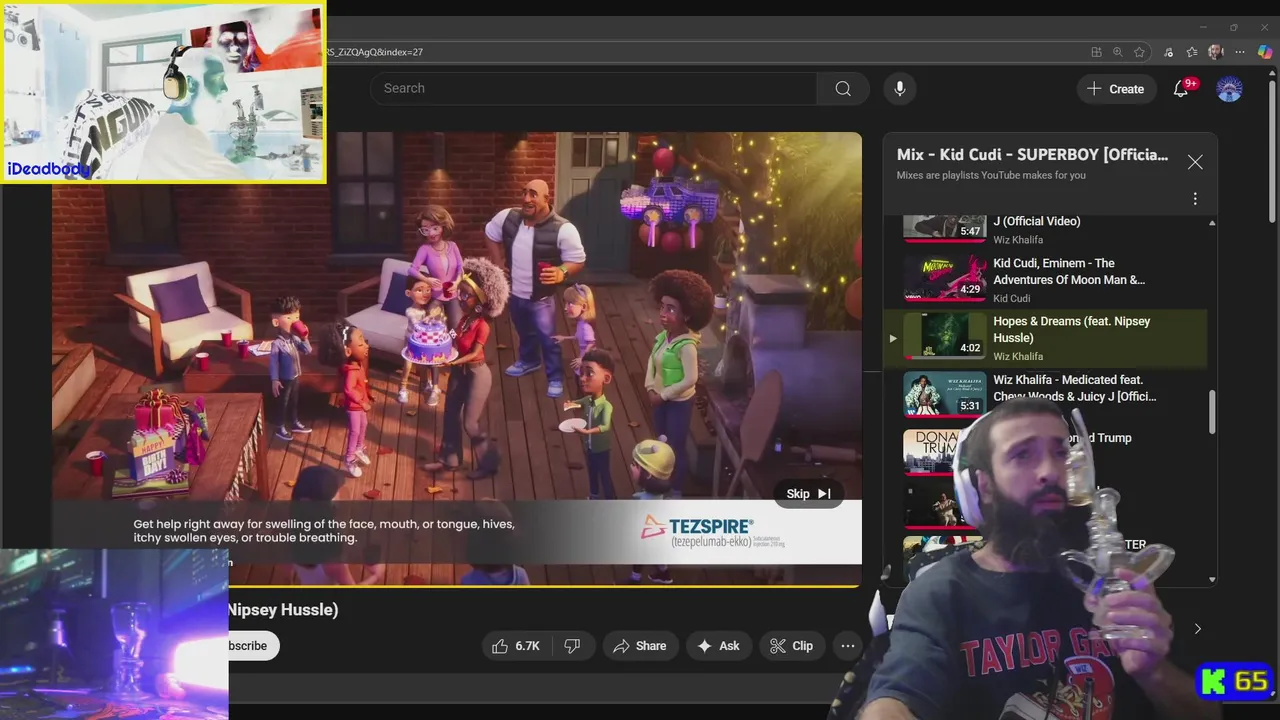Click the Hopes & Dreams thumbnail

(x=945, y=336)
